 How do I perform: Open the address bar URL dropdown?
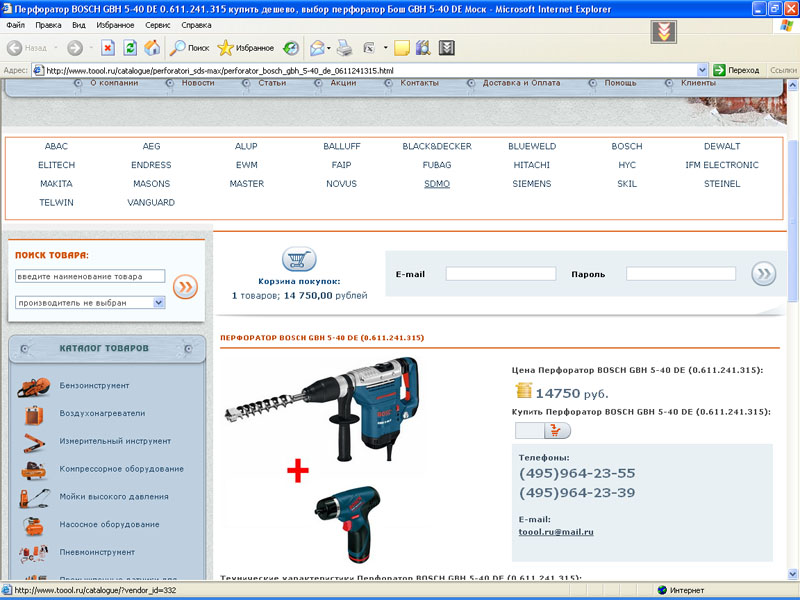coord(702,70)
